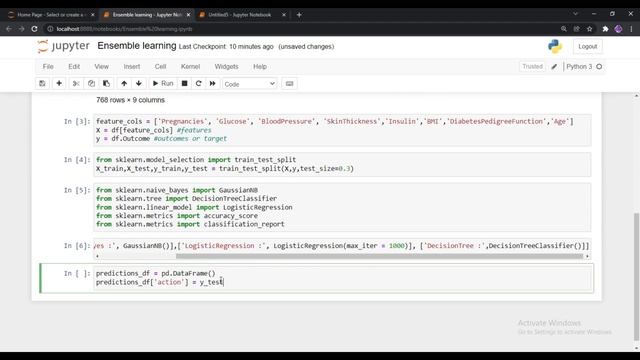Reload the current page
This screenshot has height=360, width=640.
coord(34,29)
